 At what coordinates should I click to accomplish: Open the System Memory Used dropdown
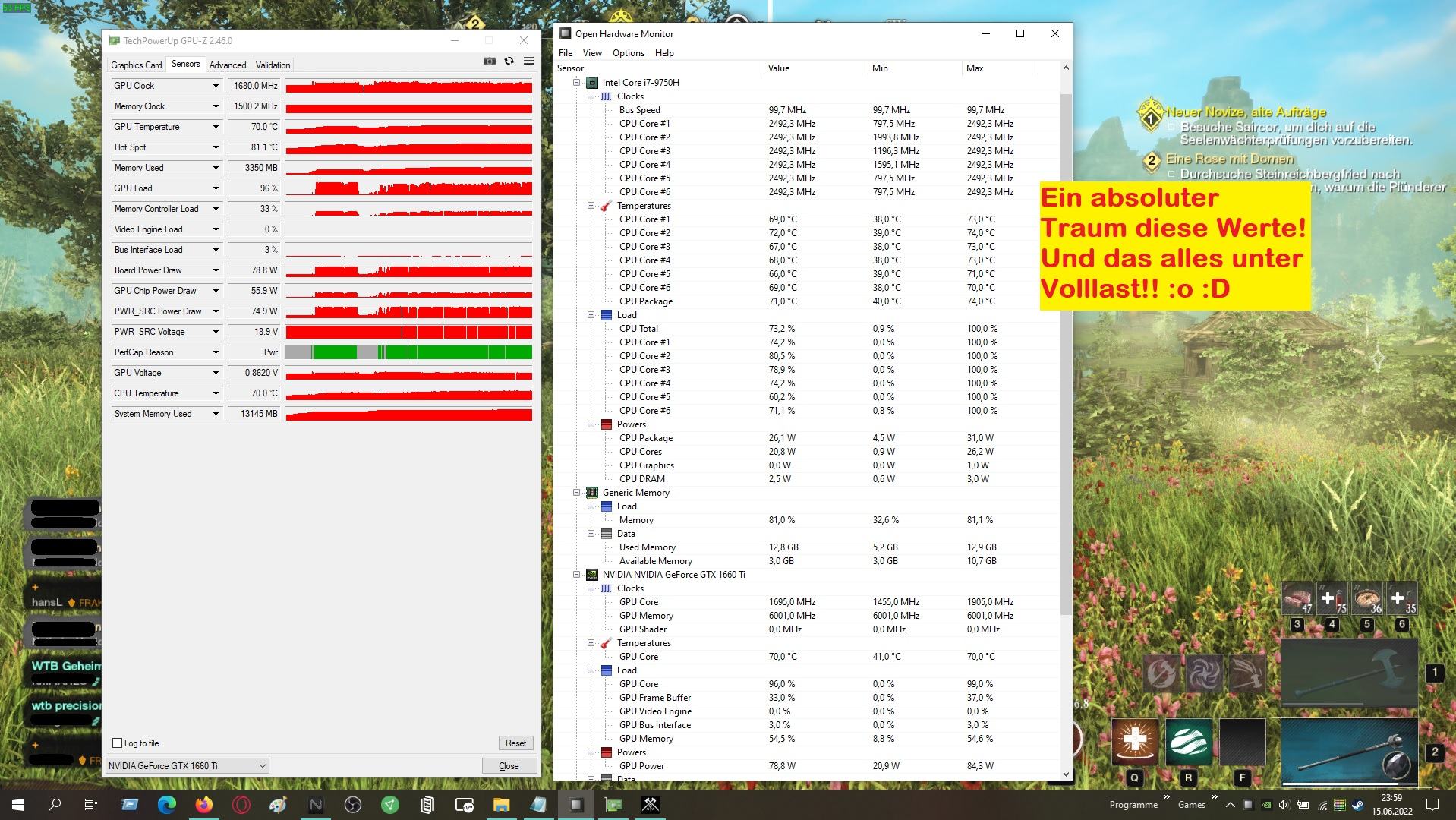click(x=216, y=414)
